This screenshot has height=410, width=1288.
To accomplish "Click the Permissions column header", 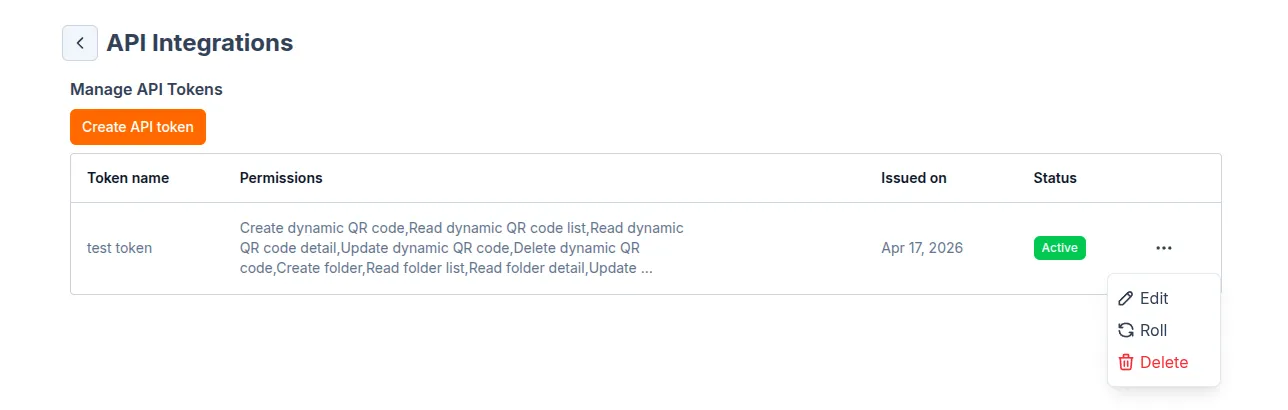I will point(281,178).
